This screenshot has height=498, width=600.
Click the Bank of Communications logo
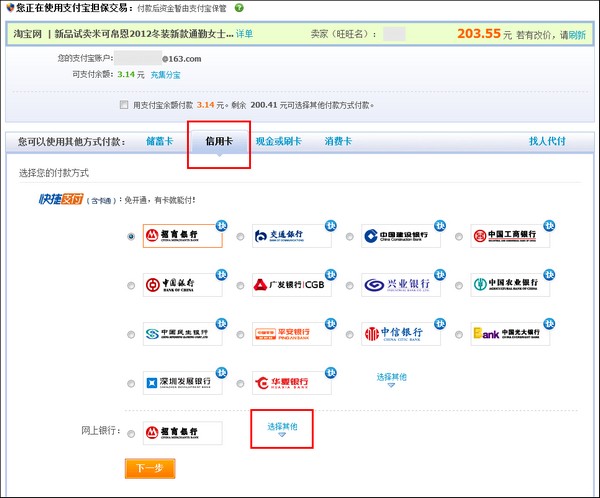(x=291, y=236)
